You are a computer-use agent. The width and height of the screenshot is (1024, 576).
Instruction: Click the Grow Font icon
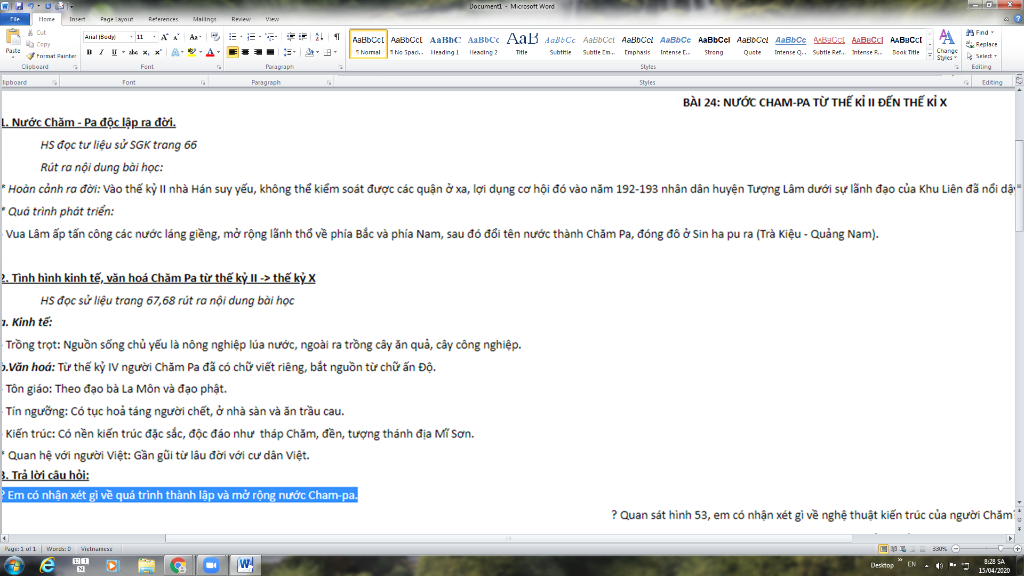[165, 37]
